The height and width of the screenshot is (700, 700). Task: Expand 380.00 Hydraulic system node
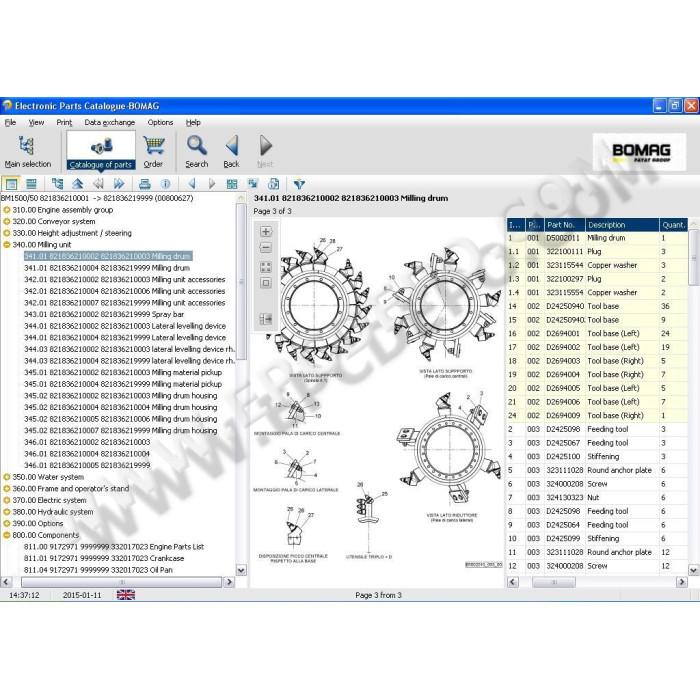click(x=6, y=512)
